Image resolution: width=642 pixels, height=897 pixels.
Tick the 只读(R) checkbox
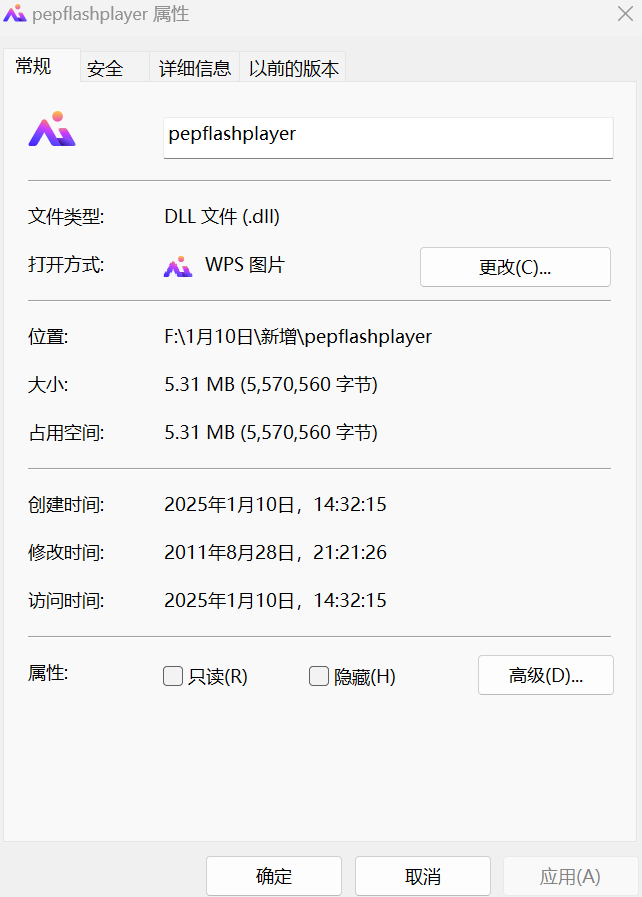pyautogui.click(x=173, y=676)
